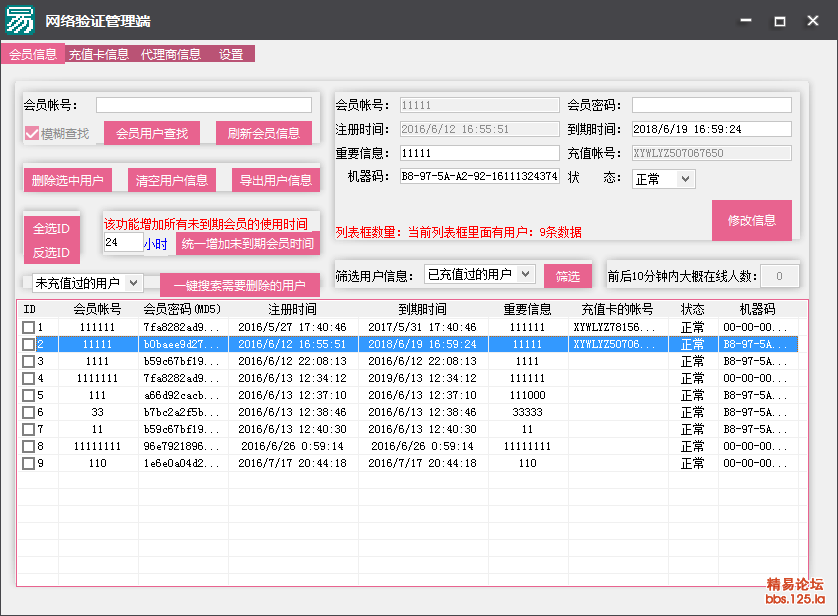This screenshot has width=838, height=616.
Task: Click the 导出用户信息 button
Action: coord(276,180)
